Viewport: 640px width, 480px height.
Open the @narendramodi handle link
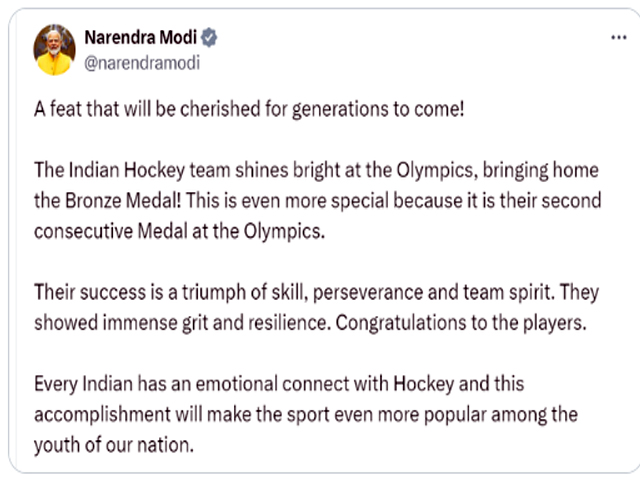[x=142, y=63]
